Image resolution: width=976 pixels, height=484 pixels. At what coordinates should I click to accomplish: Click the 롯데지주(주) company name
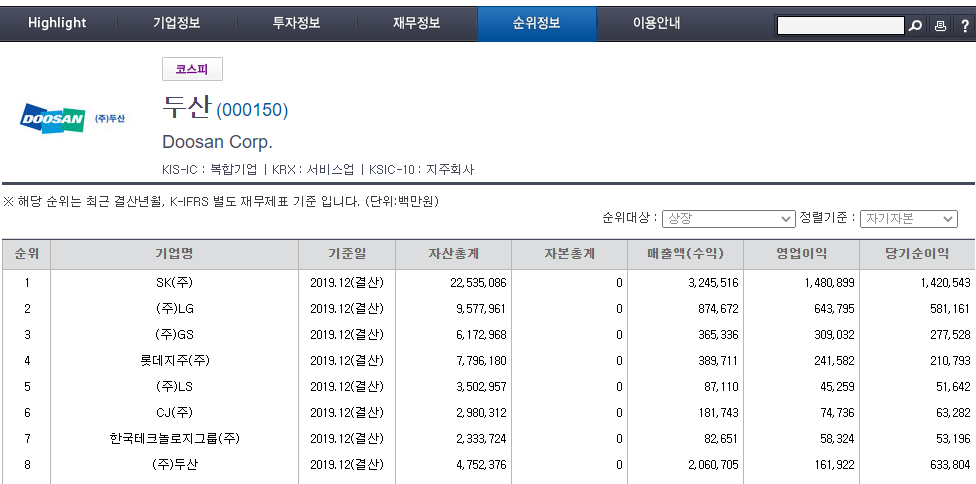174,361
